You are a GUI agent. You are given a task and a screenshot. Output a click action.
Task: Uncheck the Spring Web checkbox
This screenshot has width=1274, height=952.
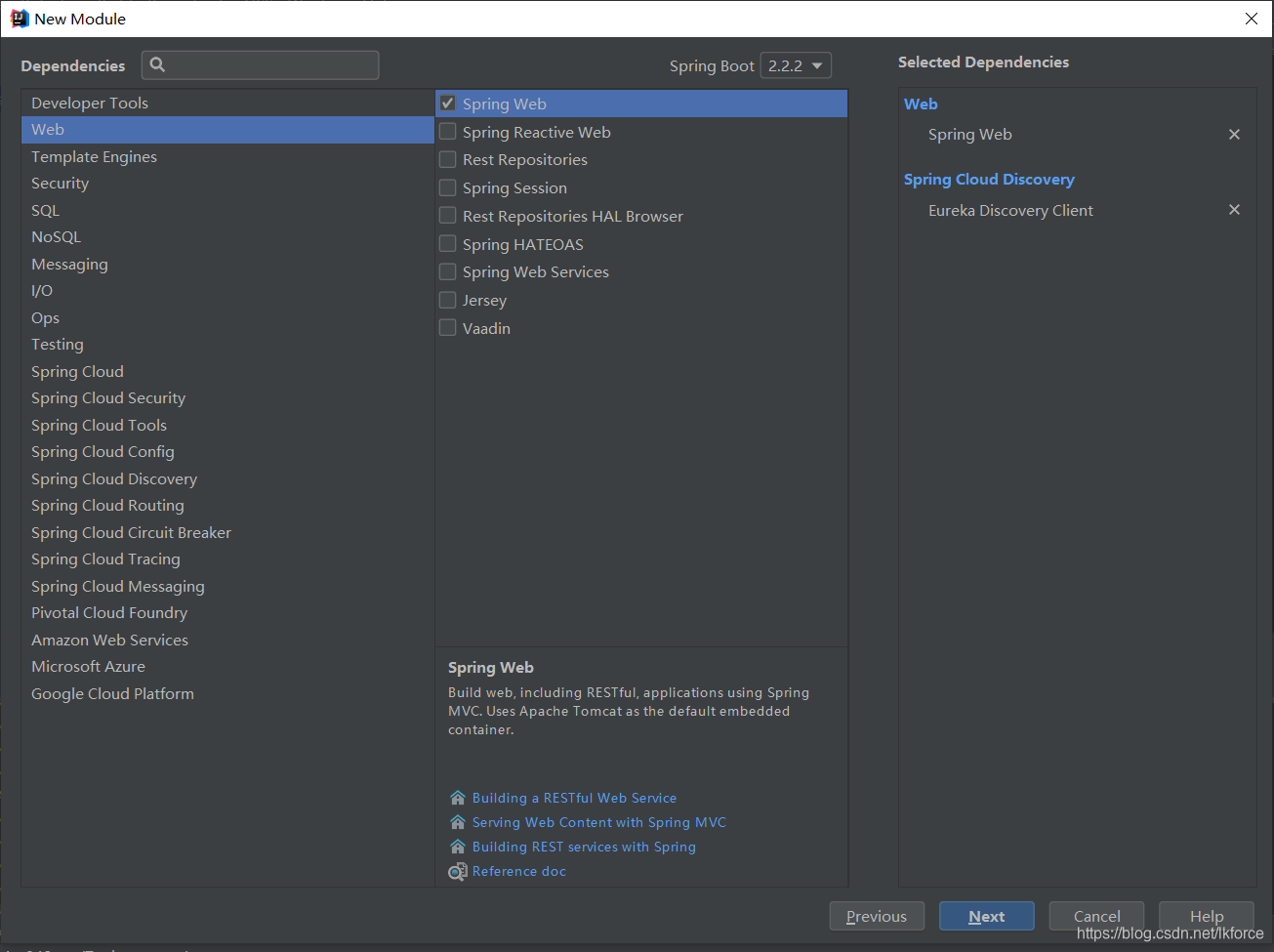click(448, 103)
